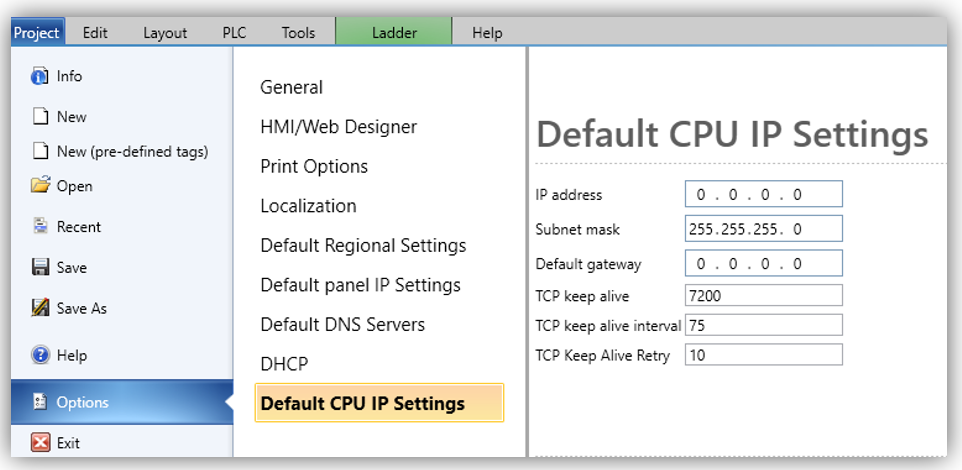Click the blue Info icon
This screenshot has height=470, width=962.
[x=40, y=77]
